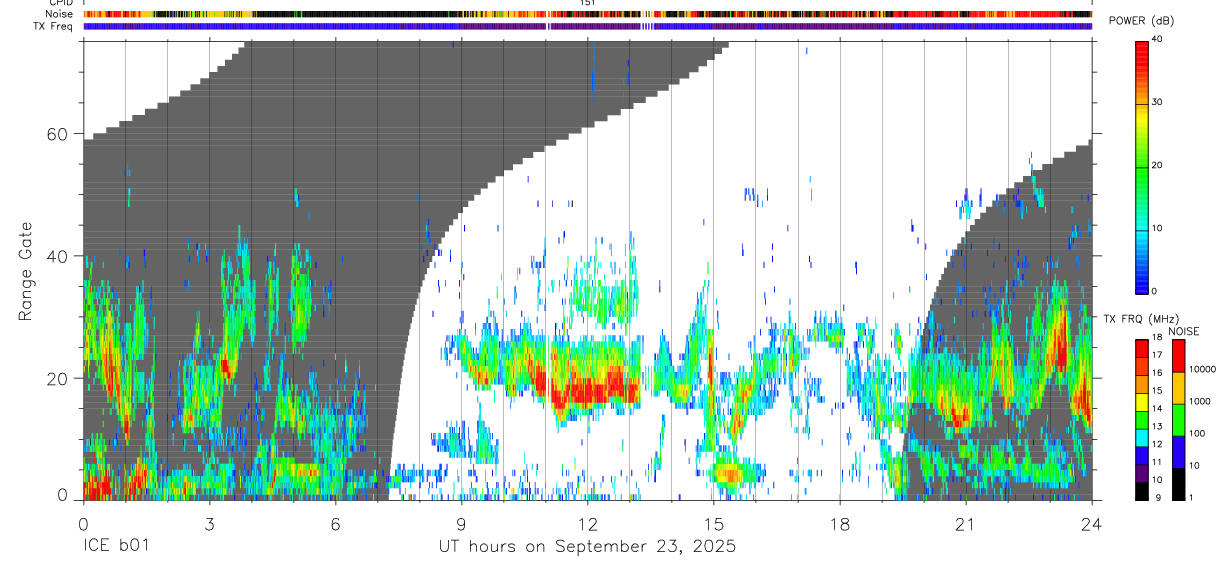Click the 12 MHz label on TX FRQ scale
The image size is (1228, 567).
click(x=1158, y=444)
